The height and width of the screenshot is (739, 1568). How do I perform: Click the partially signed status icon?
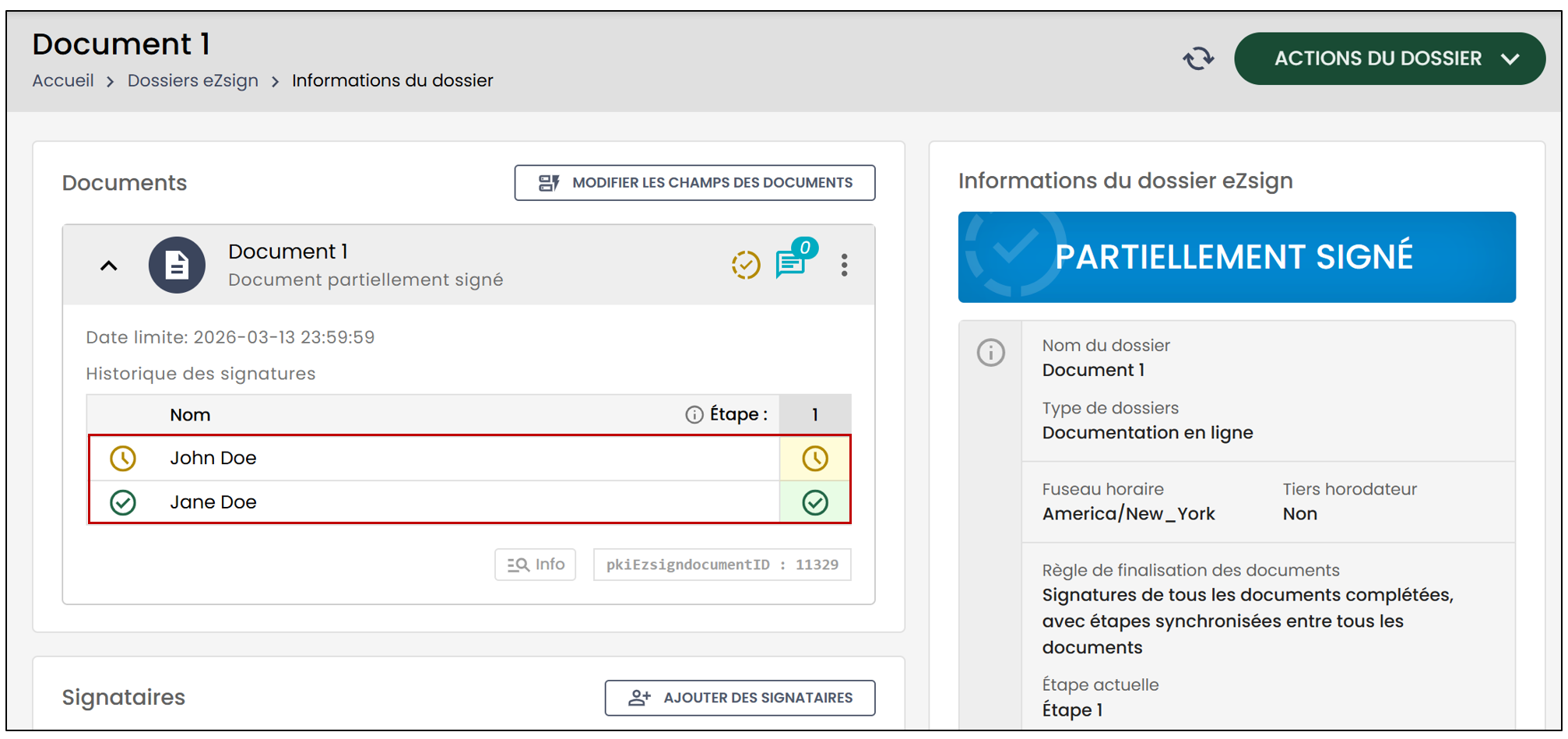pos(746,265)
